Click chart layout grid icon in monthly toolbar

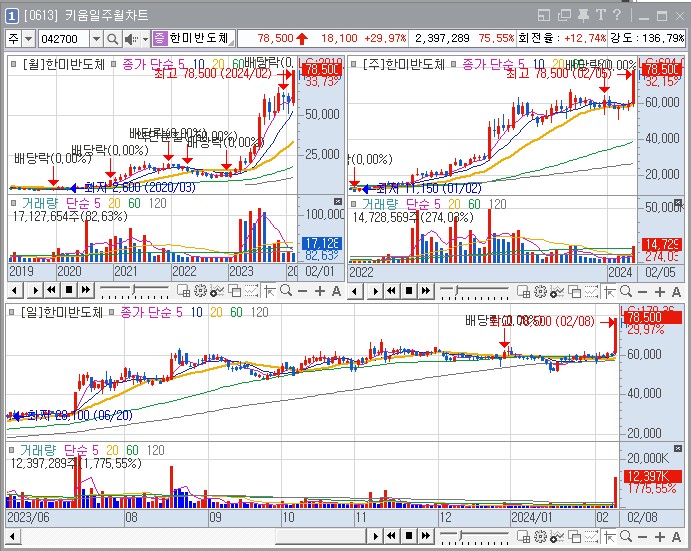pos(183,291)
